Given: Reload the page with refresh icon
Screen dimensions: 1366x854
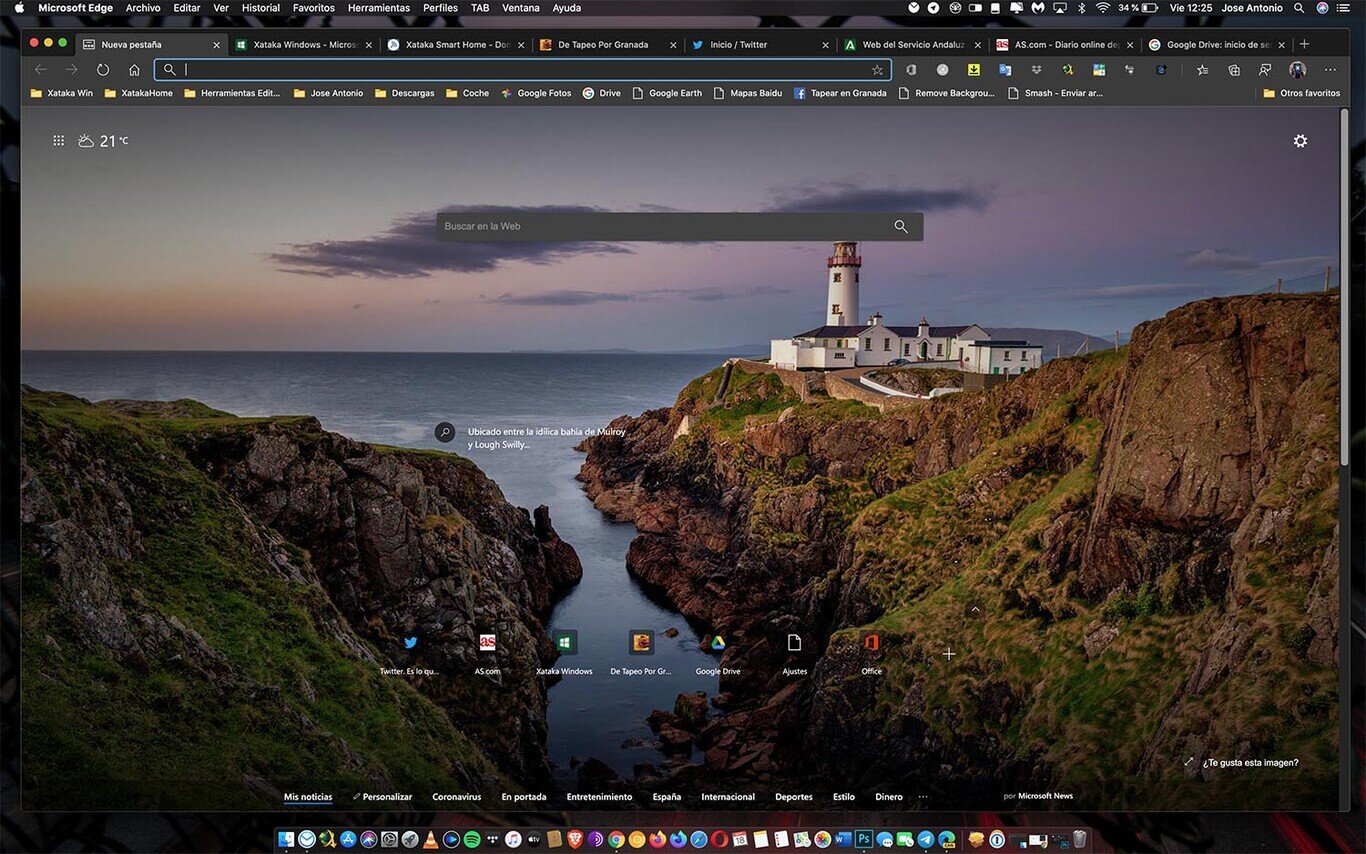Looking at the screenshot, I should [x=103, y=70].
